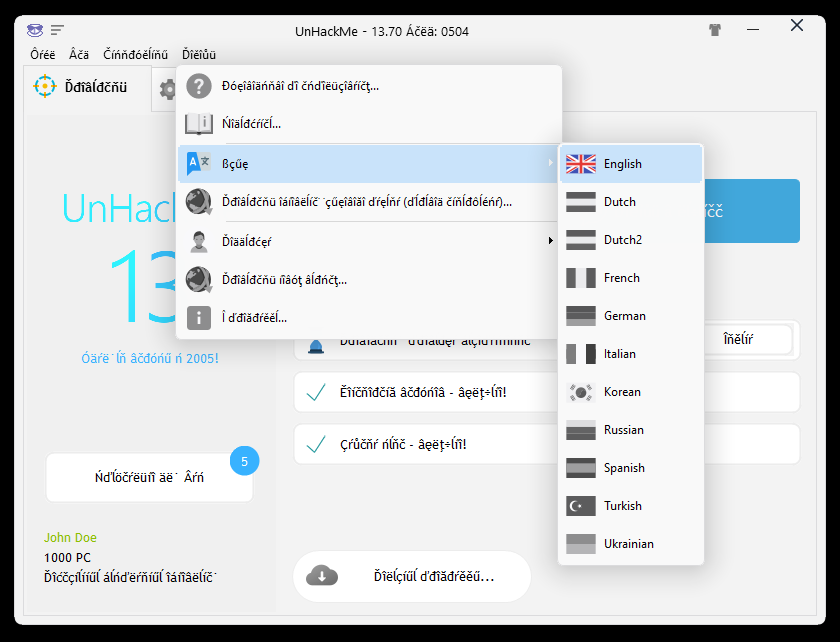Select English in the language list
Viewport: 840px width, 642px height.
click(x=631, y=164)
